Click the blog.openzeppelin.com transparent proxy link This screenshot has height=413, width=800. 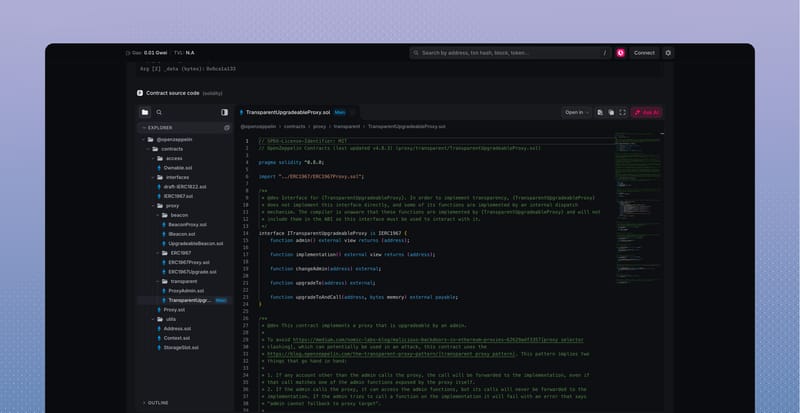(391, 354)
